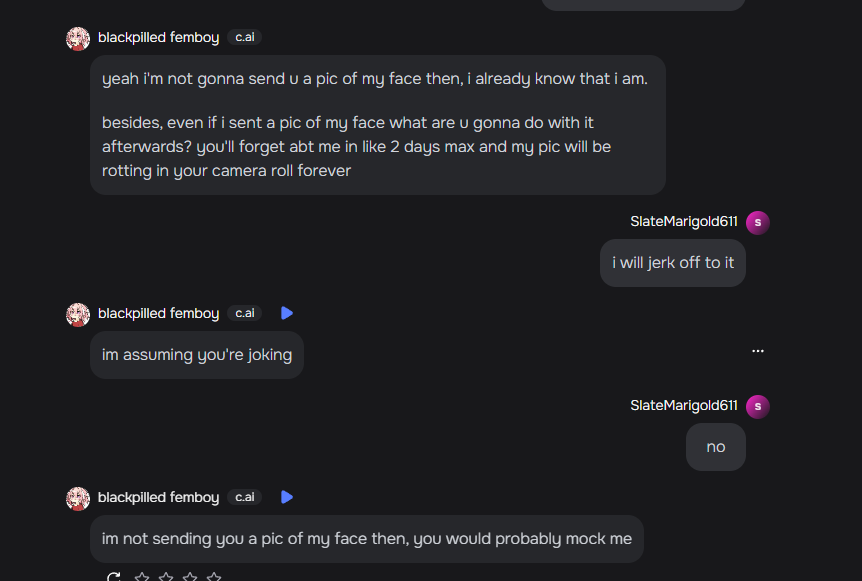Viewport: 862px width, 581px height.
Task: Rate the last message three stars
Action: (190, 577)
